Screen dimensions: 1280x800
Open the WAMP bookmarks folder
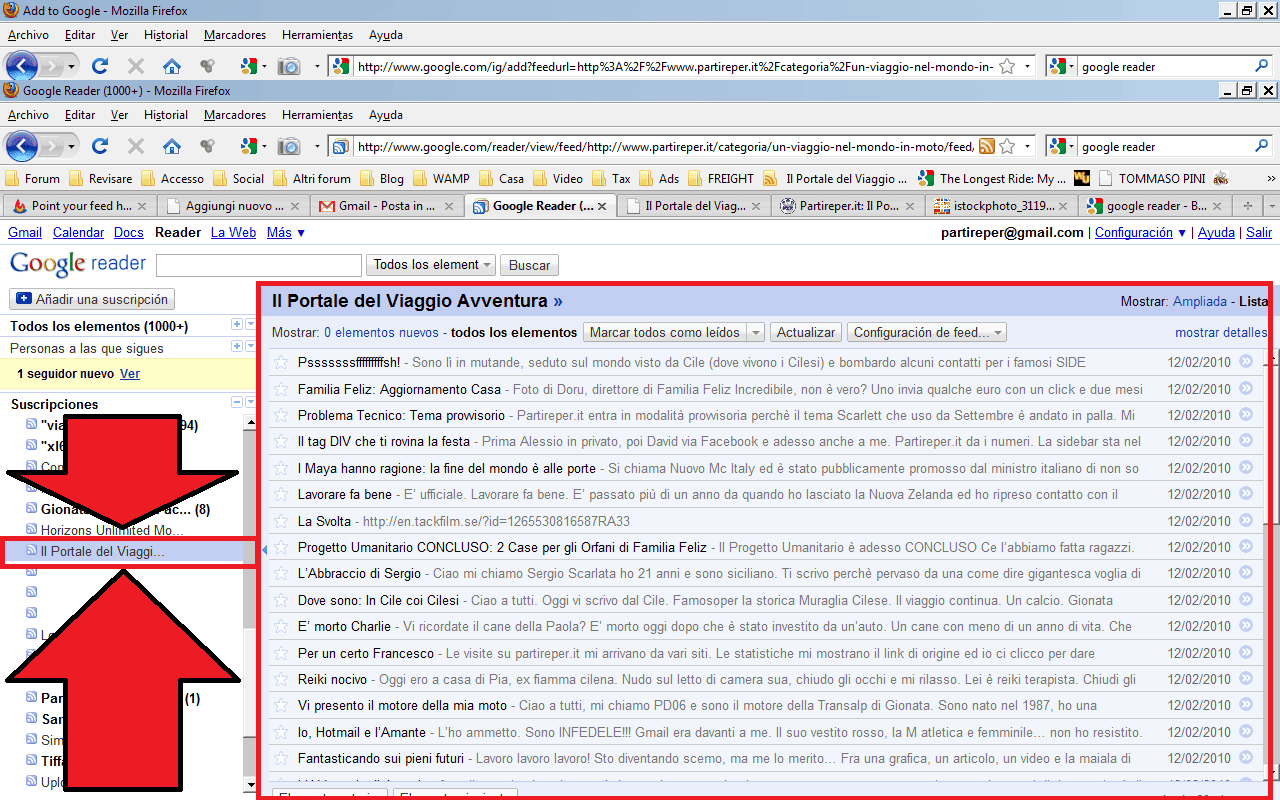(x=444, y=179)
